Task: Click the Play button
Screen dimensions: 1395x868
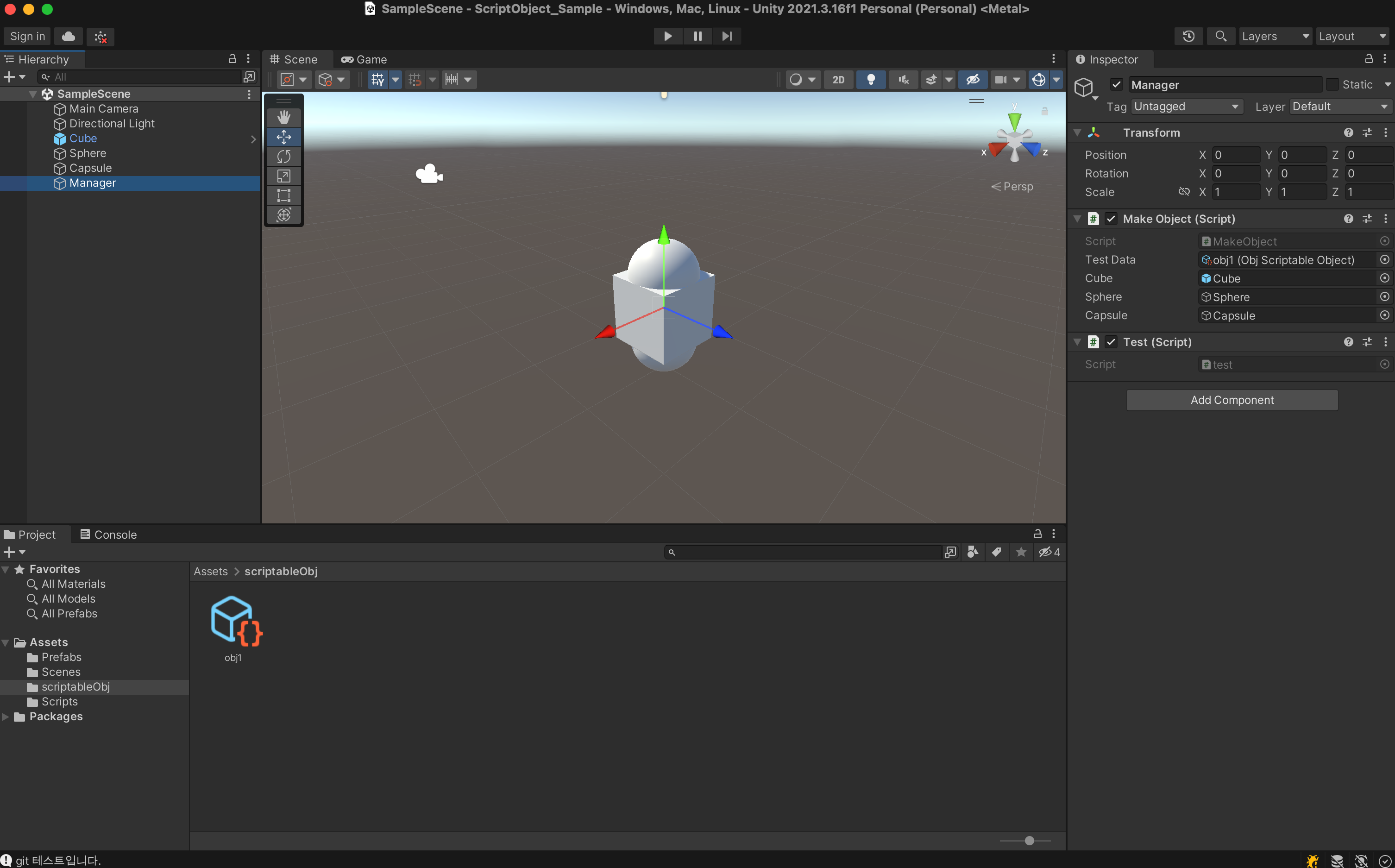Action: (668, 36)
